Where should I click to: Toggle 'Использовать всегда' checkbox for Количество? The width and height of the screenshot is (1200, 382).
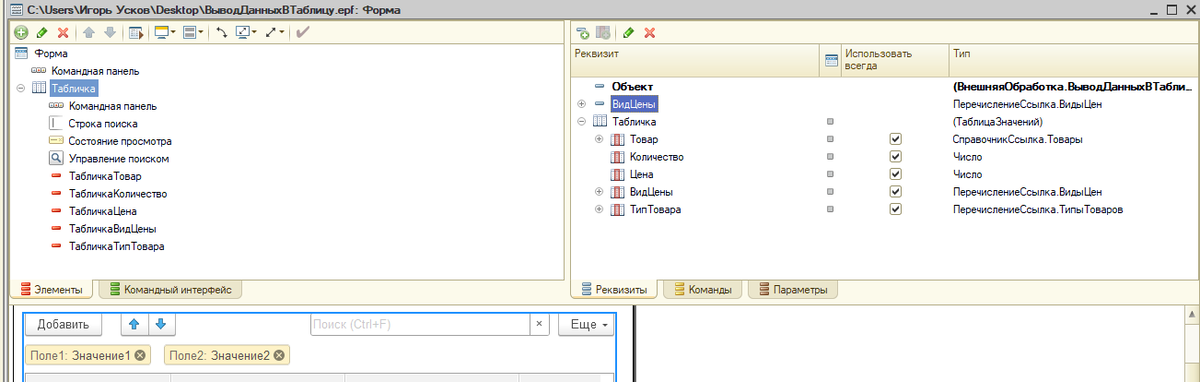[895, 157]
